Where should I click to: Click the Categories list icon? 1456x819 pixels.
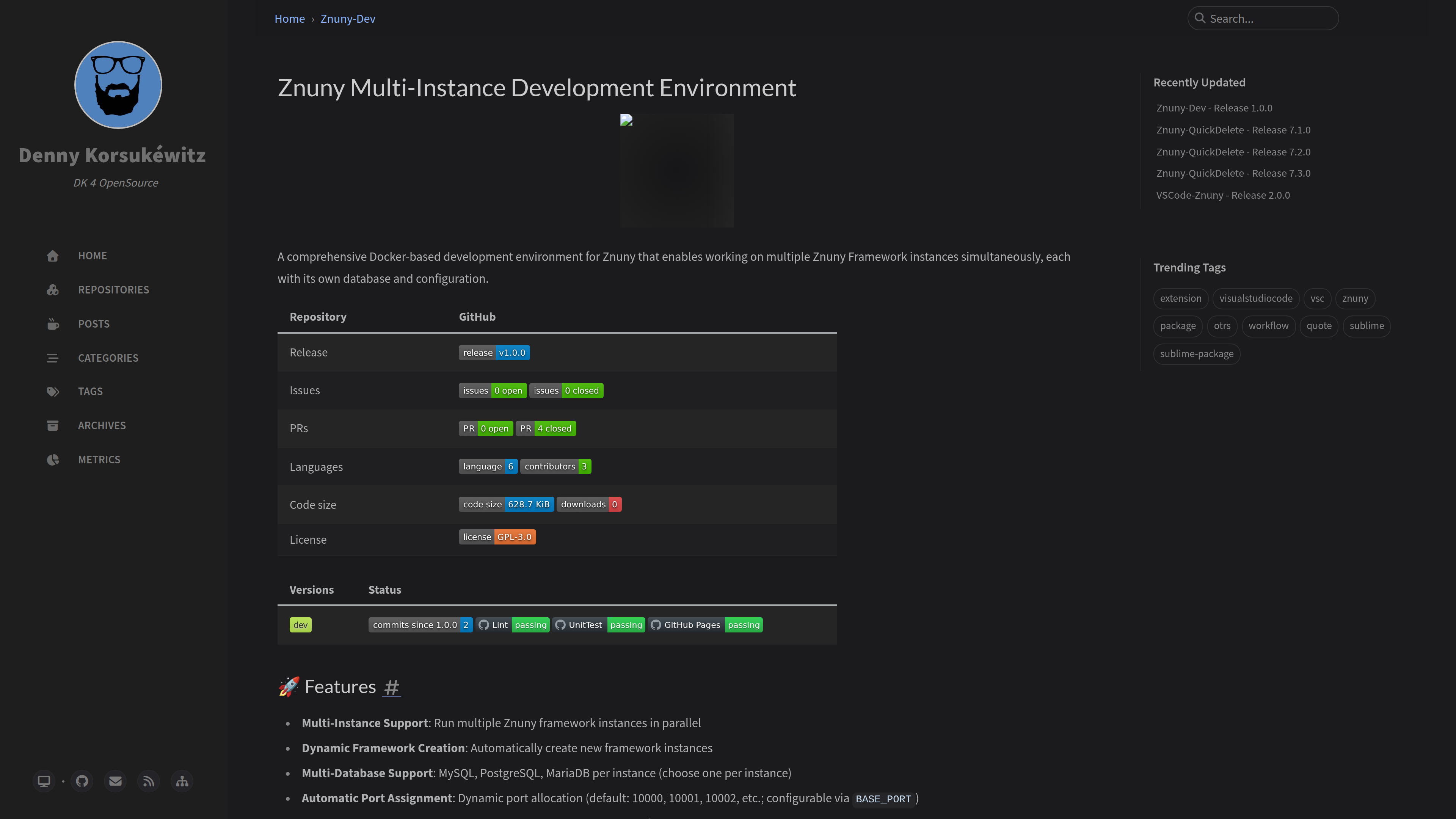tap(53, 358)
